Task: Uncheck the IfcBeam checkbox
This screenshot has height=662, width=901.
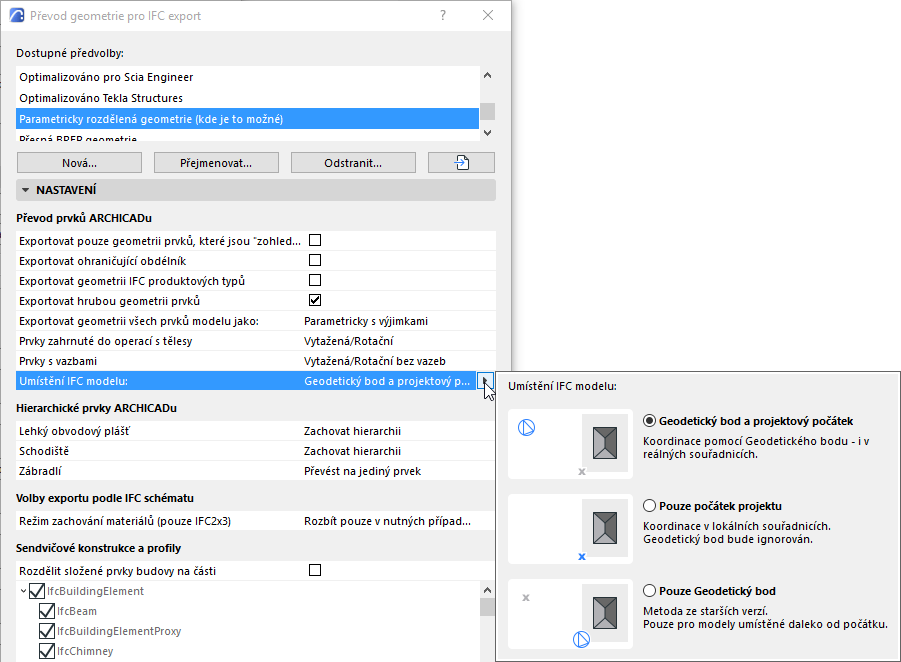Action: [47, 611]
